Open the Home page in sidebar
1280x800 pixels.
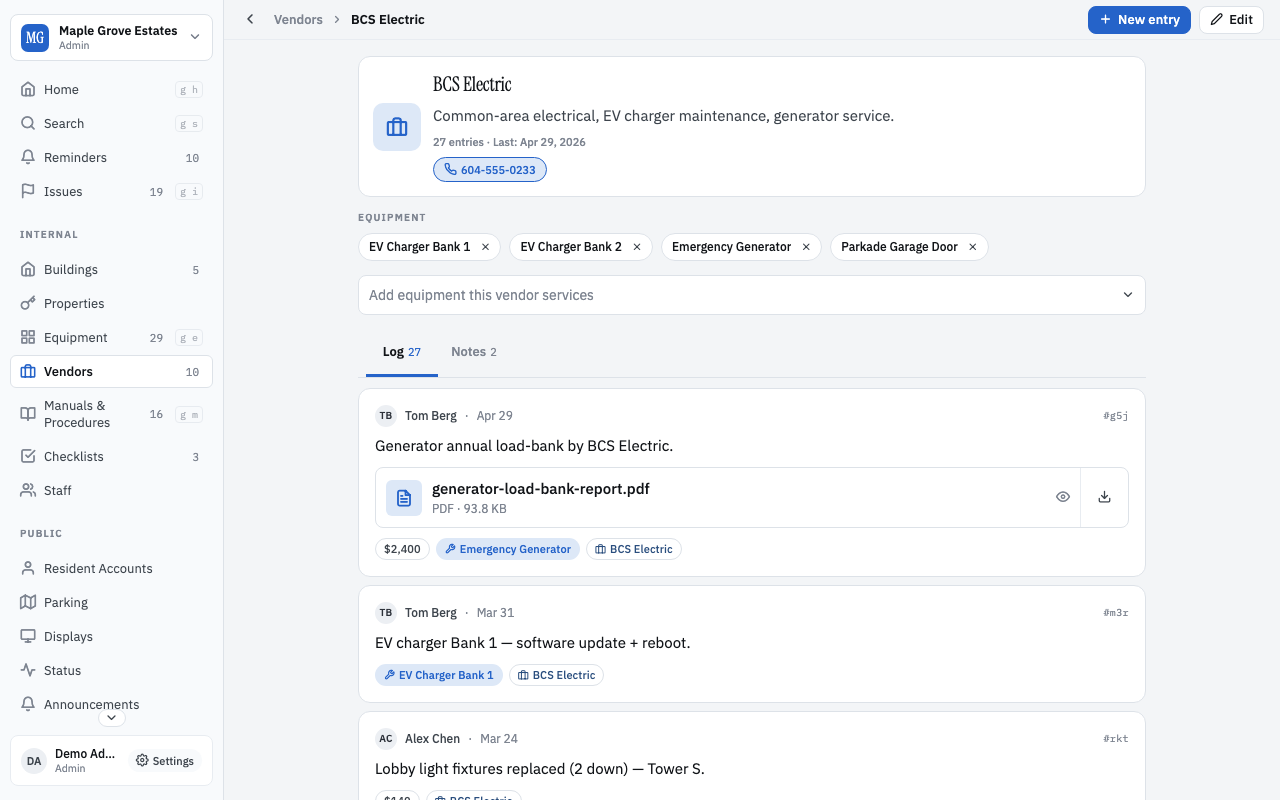tap(111, 89)
